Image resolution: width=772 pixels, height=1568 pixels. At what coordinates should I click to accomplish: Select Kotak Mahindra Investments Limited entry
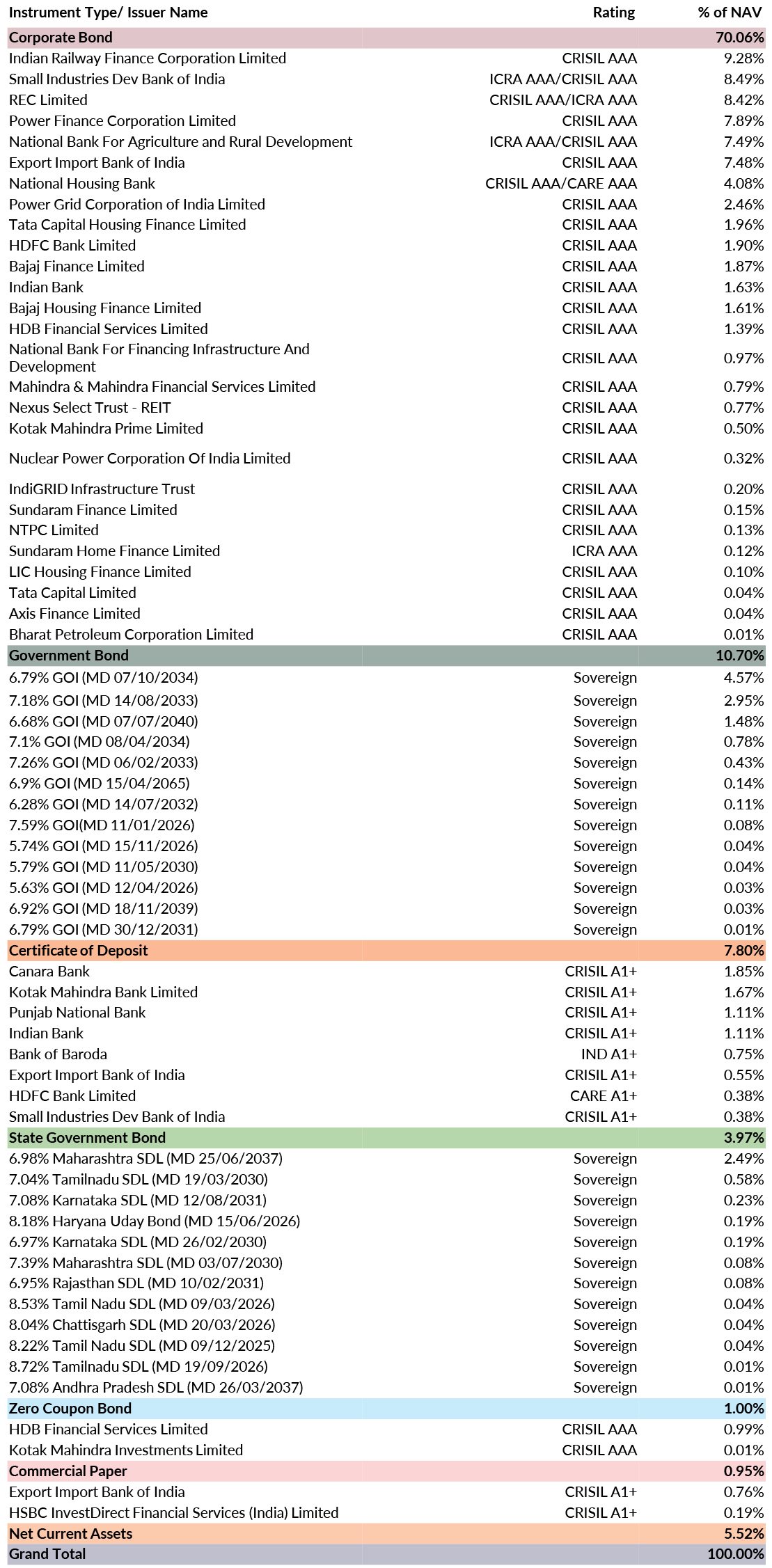tap(126, 1450)
